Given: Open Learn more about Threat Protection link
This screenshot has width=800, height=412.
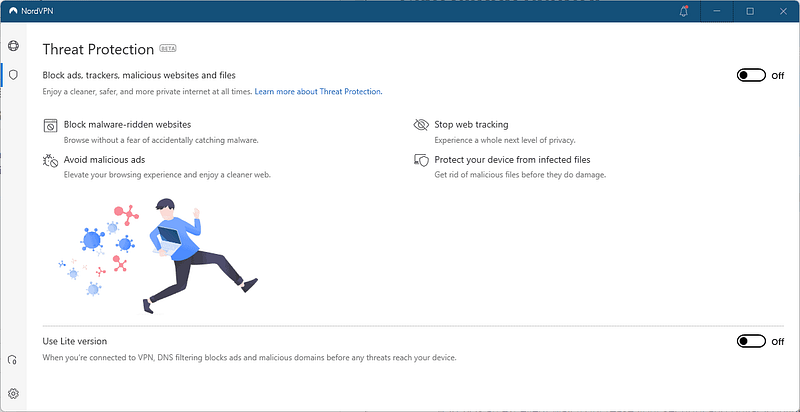Looking at the screenshot, I should pyautogui.click(x=318, y=92).
